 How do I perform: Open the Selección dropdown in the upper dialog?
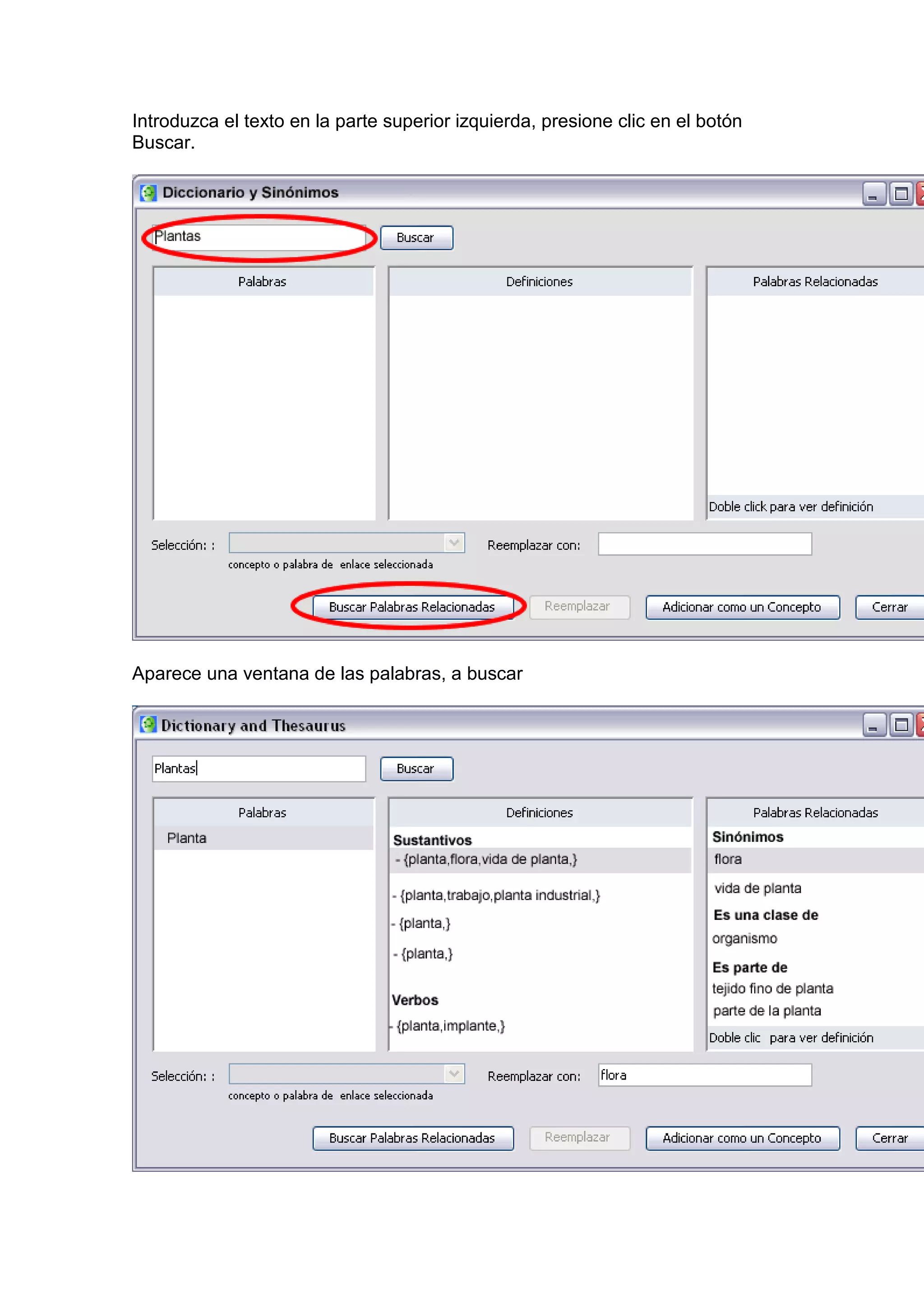(x=454, y=543)
